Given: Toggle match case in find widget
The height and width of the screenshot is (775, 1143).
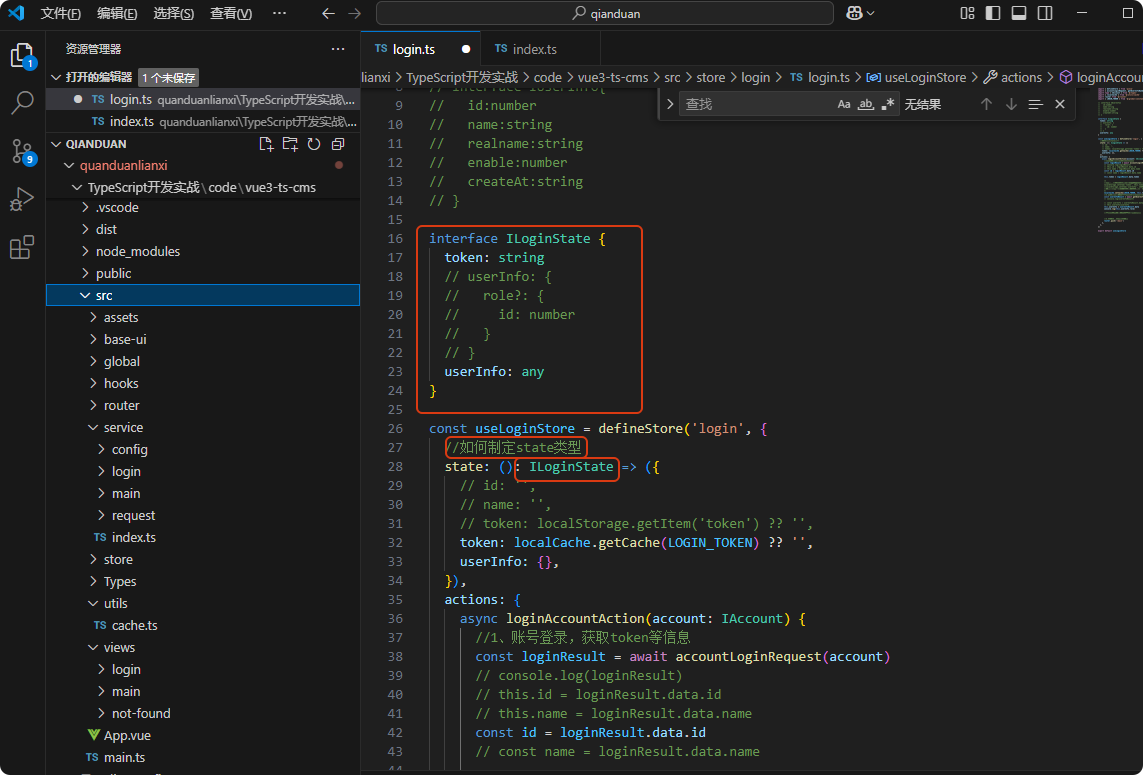Looking at the screenshot, I should (x=844, y=104).
